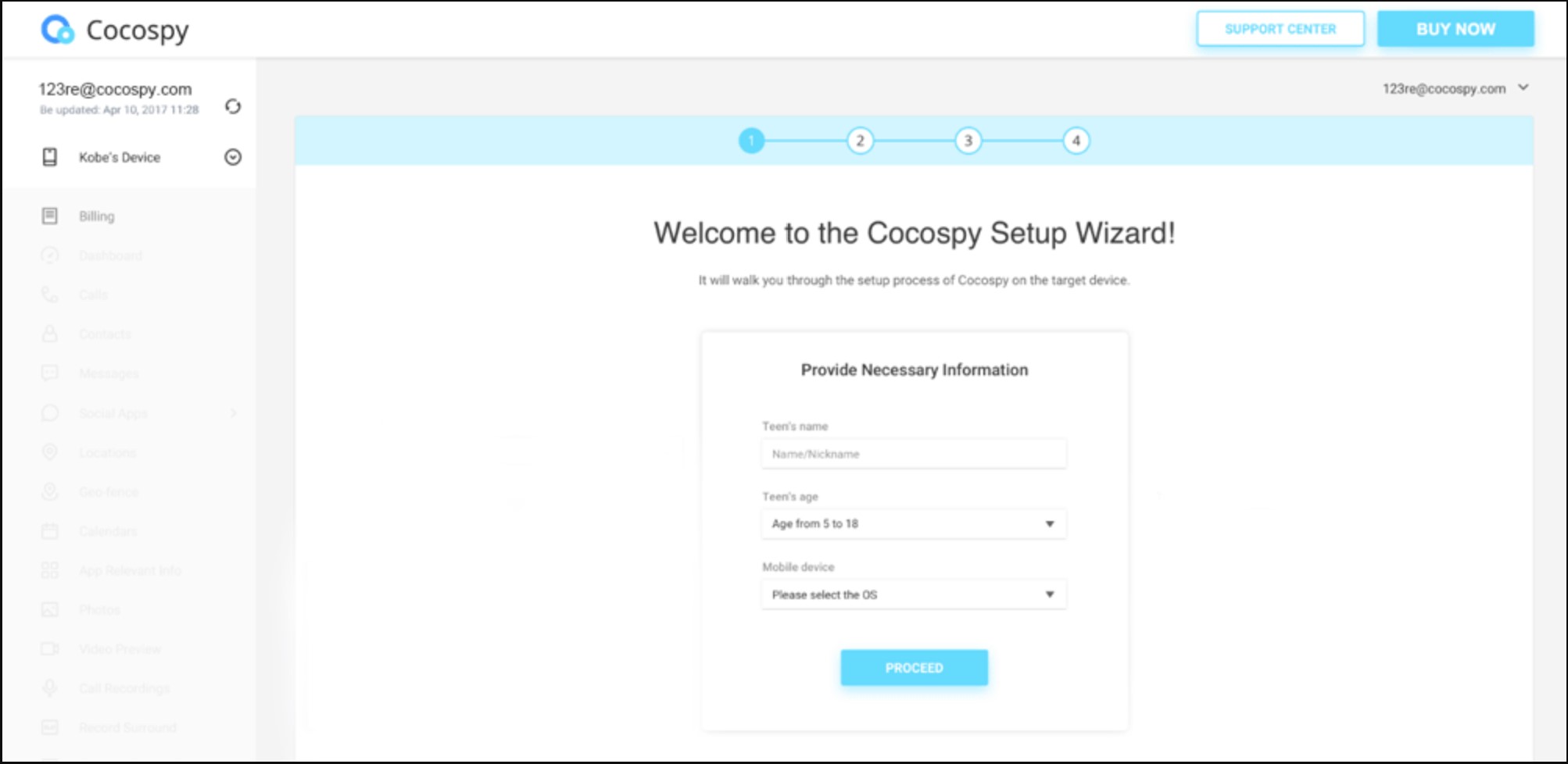Refresh the account data with sync icon
Image resolution: width=1568 pixels, height=764 pixels.
point(233,106)
